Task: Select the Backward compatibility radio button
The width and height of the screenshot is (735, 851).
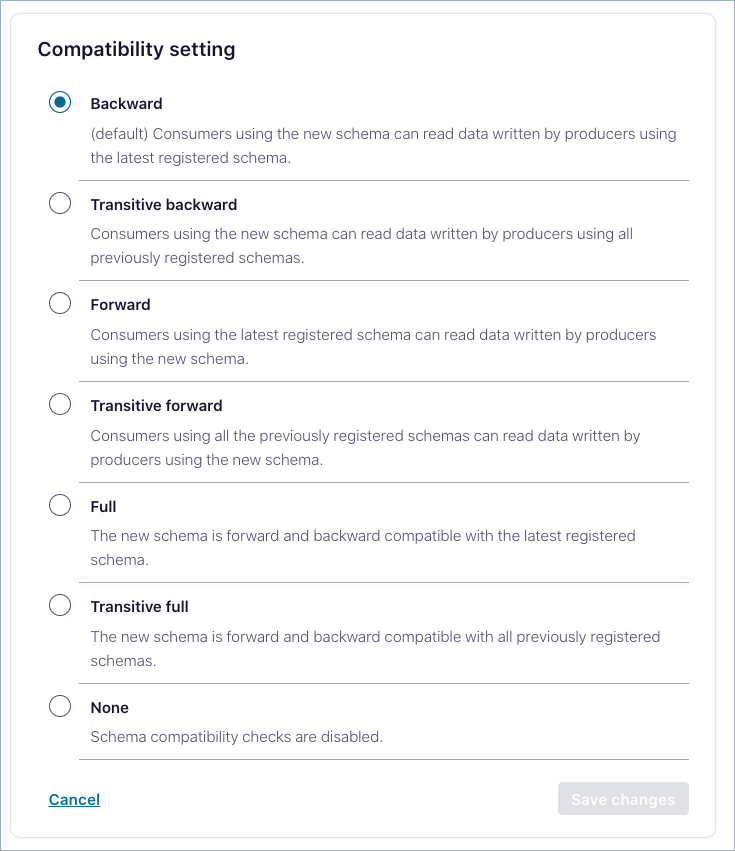Action: 60,101
